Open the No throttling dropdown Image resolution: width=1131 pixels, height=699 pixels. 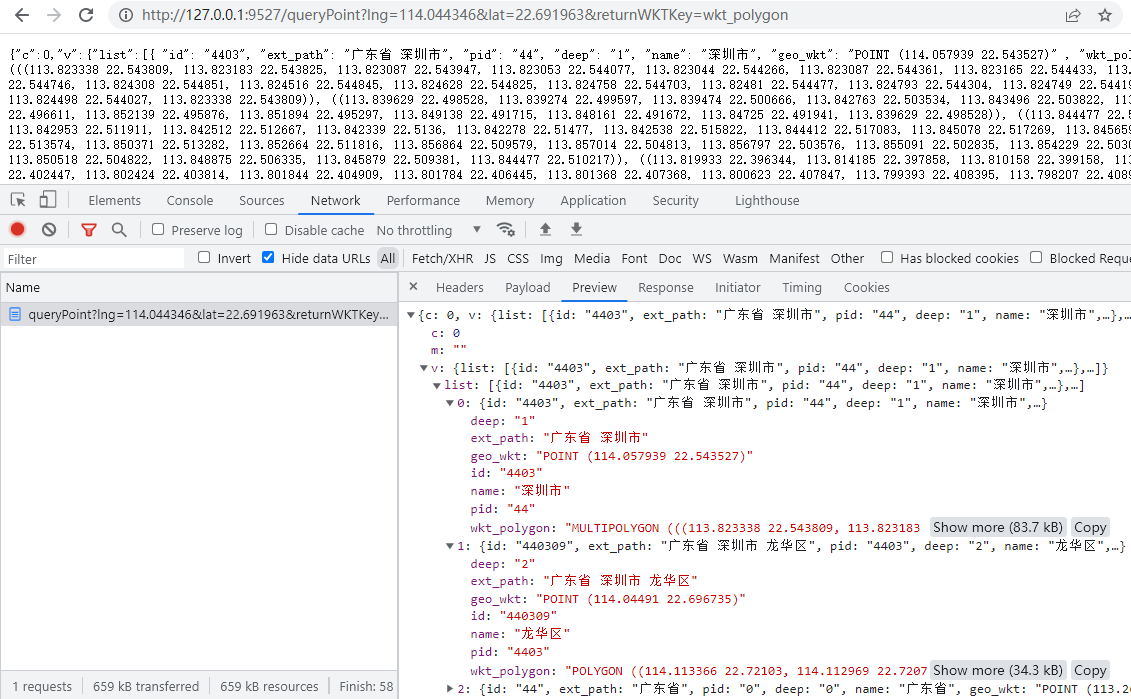click(428, 230)
